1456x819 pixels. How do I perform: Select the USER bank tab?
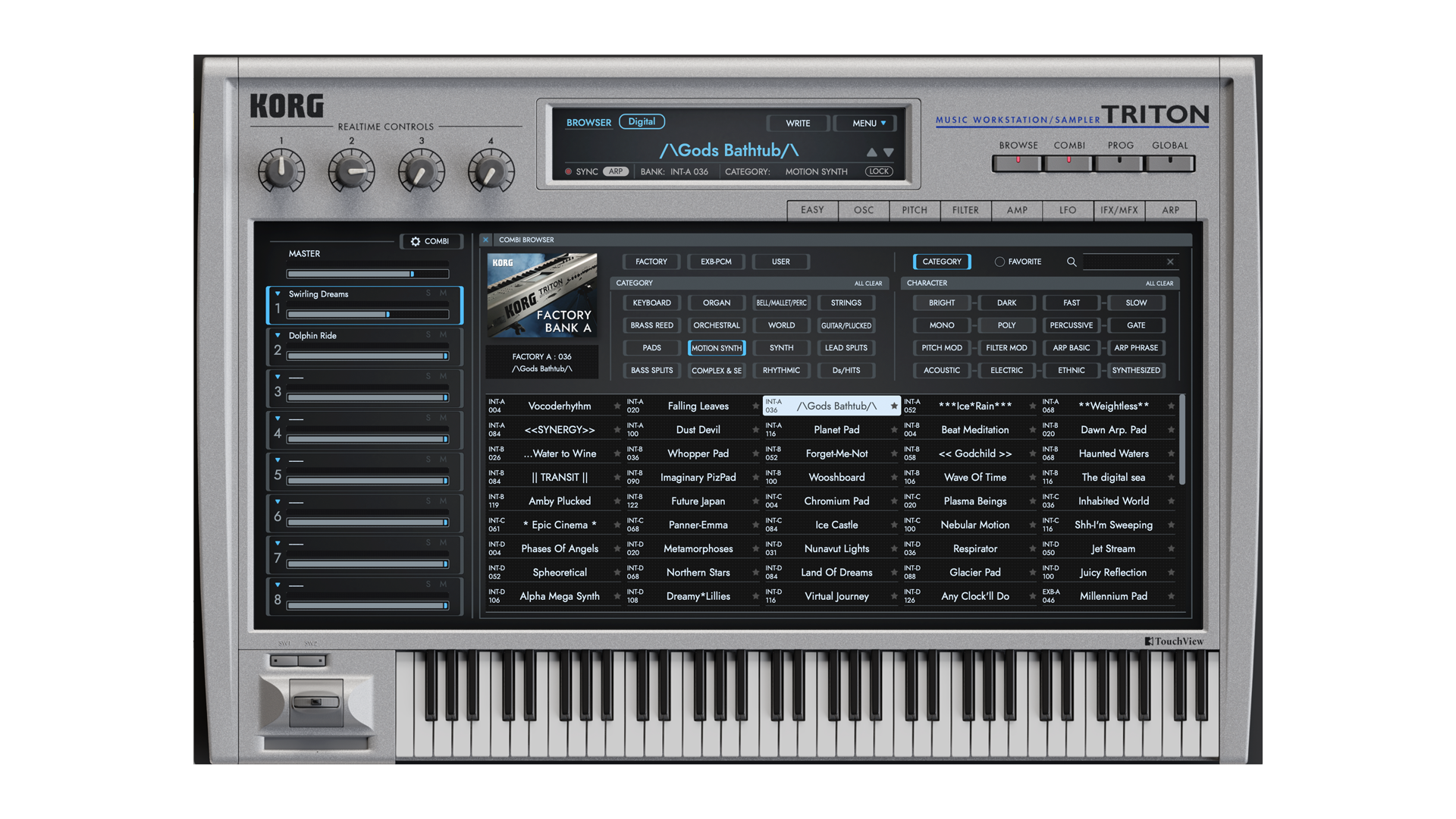[781, 262]
